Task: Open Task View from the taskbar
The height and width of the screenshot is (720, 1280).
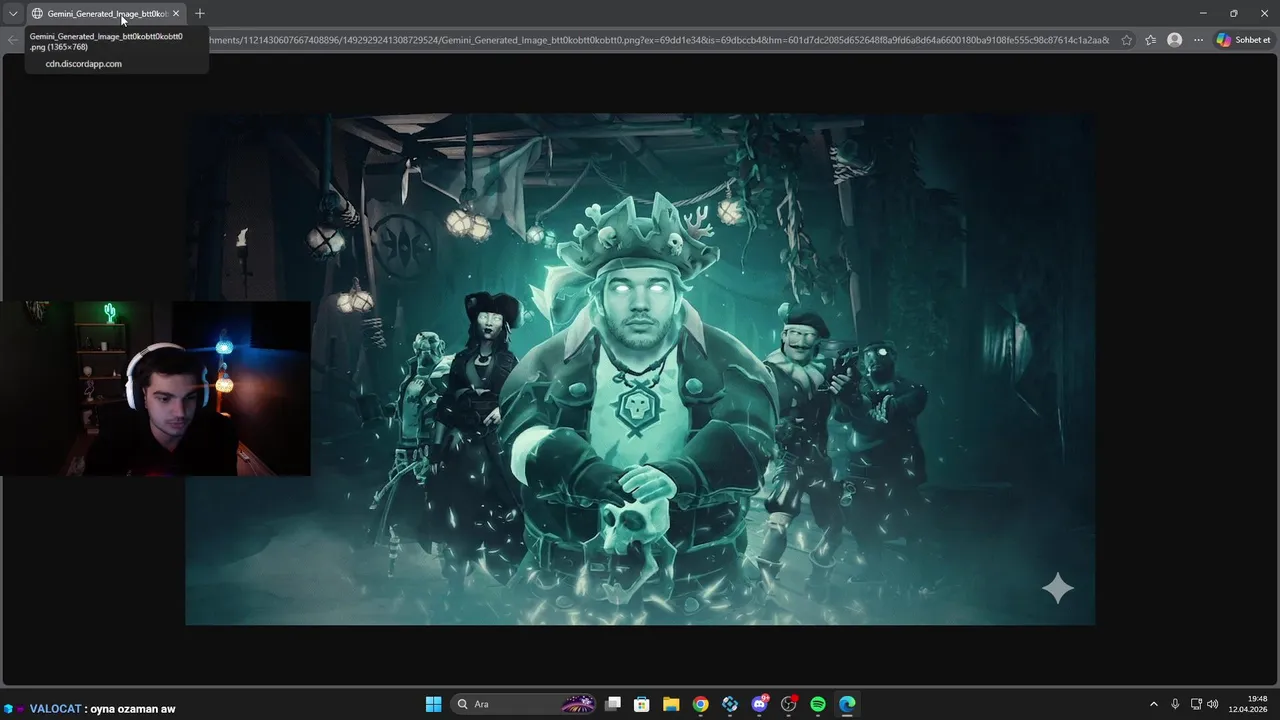Action: (x=613, y=704)
